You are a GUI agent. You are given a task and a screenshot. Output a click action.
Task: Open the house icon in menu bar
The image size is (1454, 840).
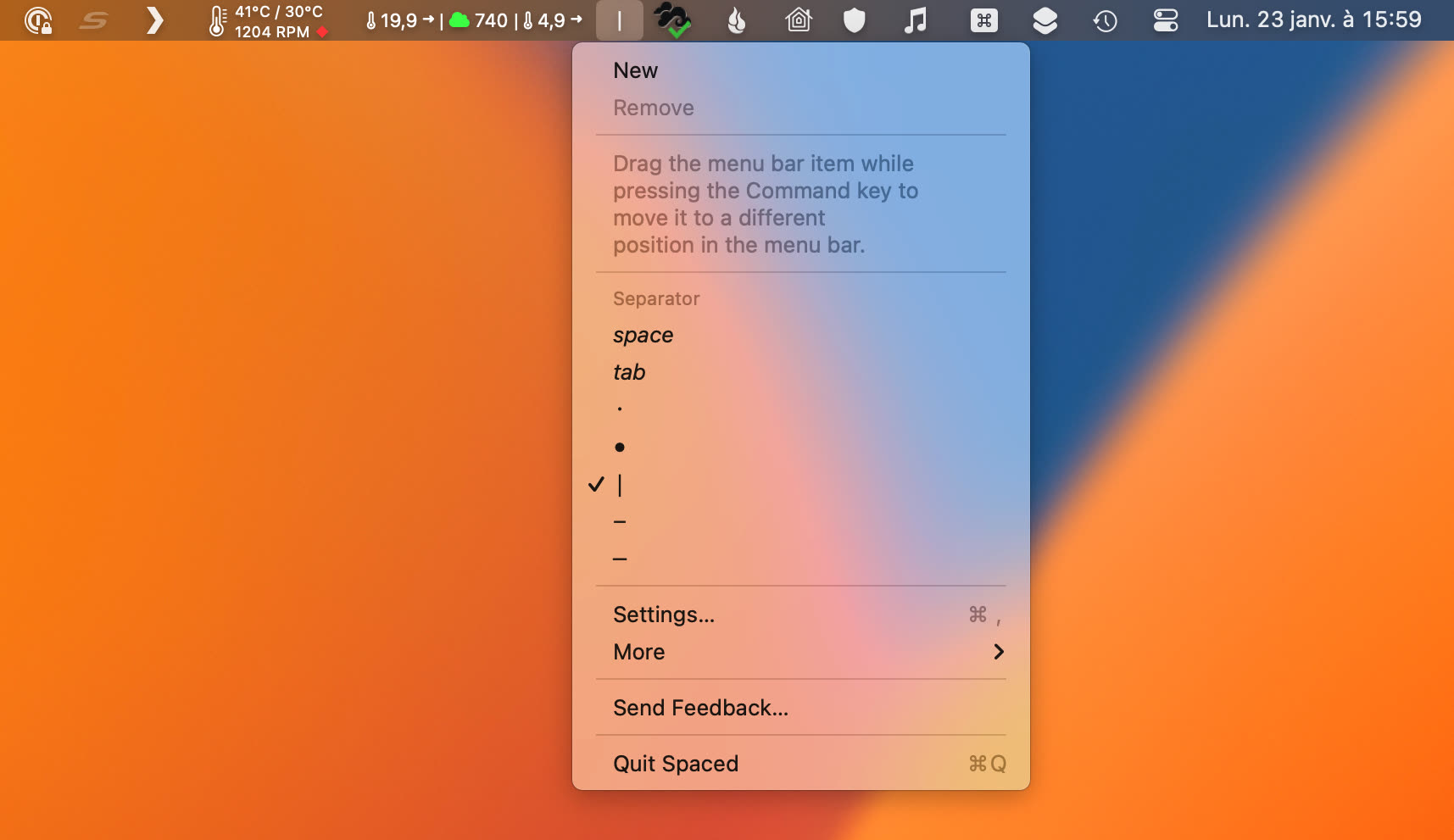coord(799,20)
